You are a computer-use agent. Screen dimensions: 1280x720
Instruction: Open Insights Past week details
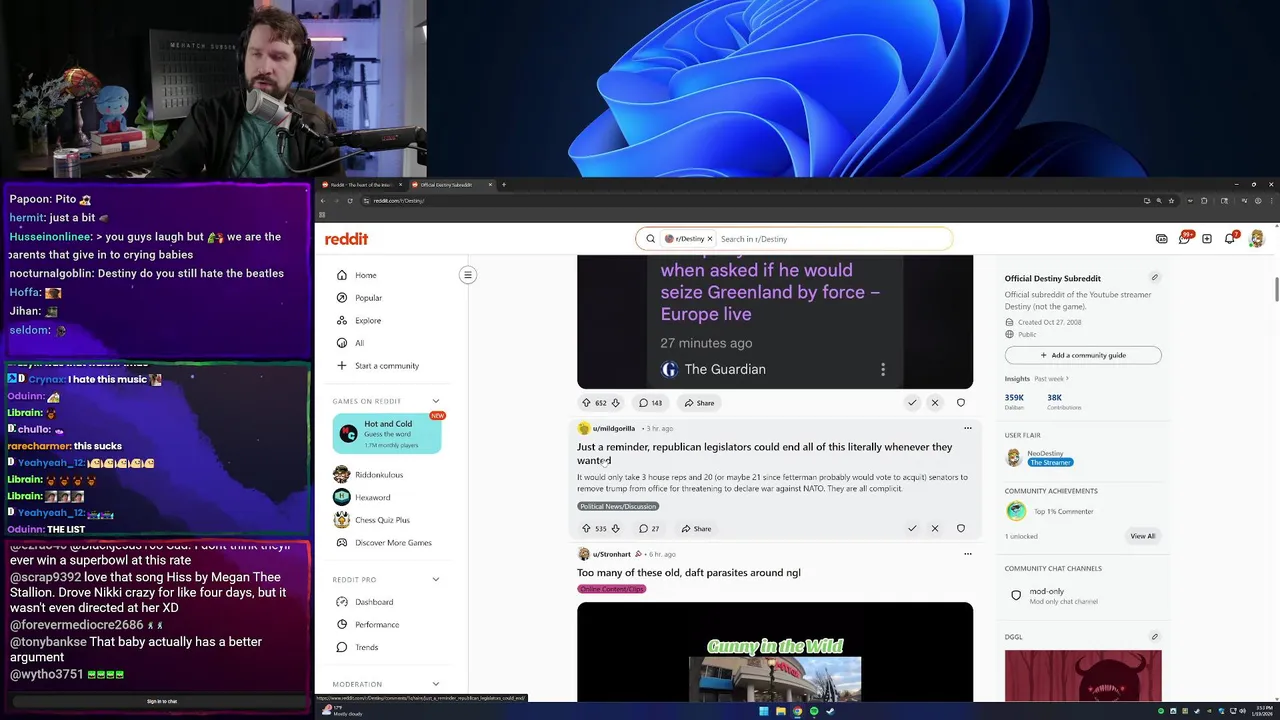(x=1051, y=379)
